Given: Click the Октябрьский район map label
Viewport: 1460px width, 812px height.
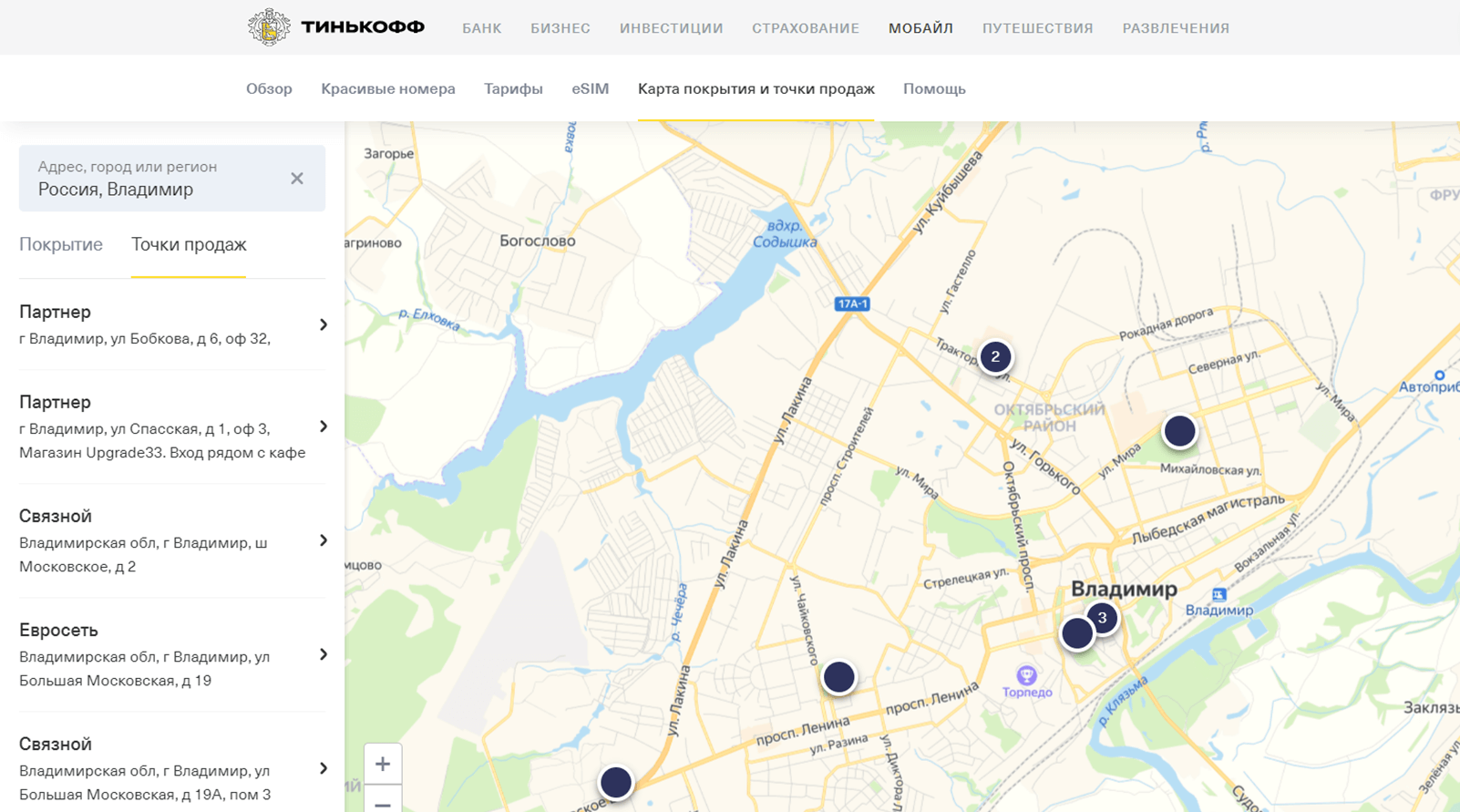Looking at the screenshot, I should point(1049,417).
